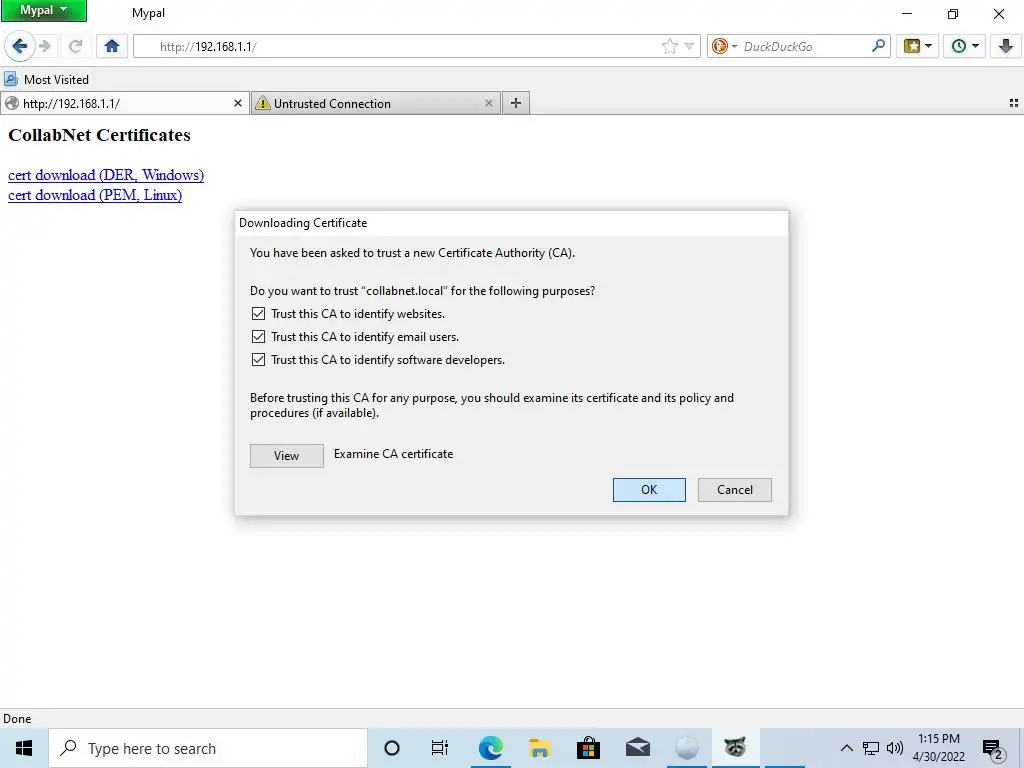
Task: Run search with the magnifier icon
Action: tap(879, 46)
